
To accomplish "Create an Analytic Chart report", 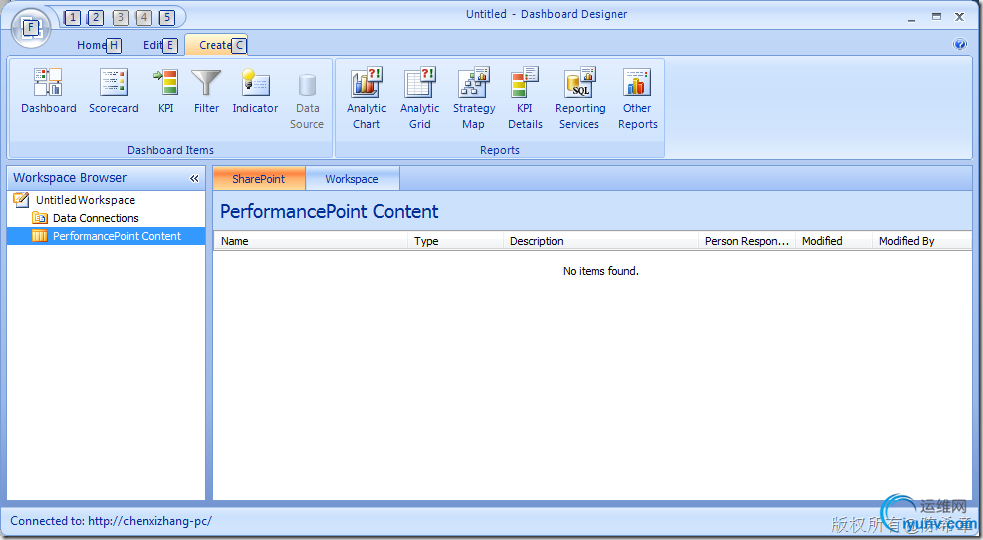I will (367, 99).
